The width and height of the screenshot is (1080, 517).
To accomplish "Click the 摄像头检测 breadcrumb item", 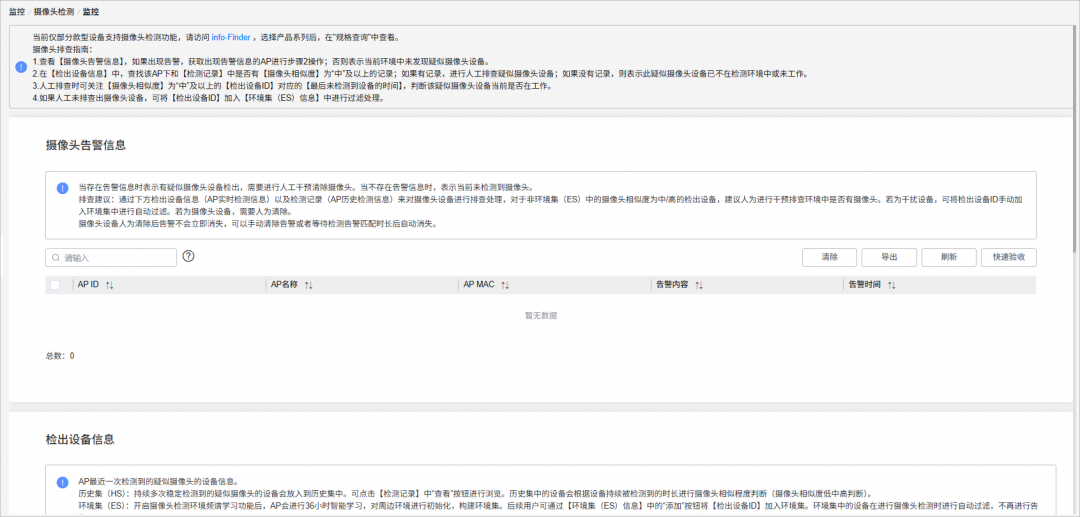I will pyautogui.click(x=54, y=12).
